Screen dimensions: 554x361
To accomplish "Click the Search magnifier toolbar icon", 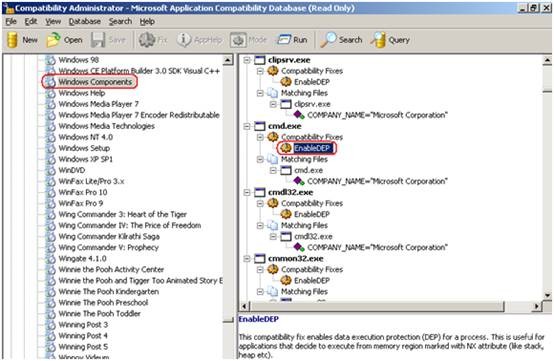I will pos(328,40).
